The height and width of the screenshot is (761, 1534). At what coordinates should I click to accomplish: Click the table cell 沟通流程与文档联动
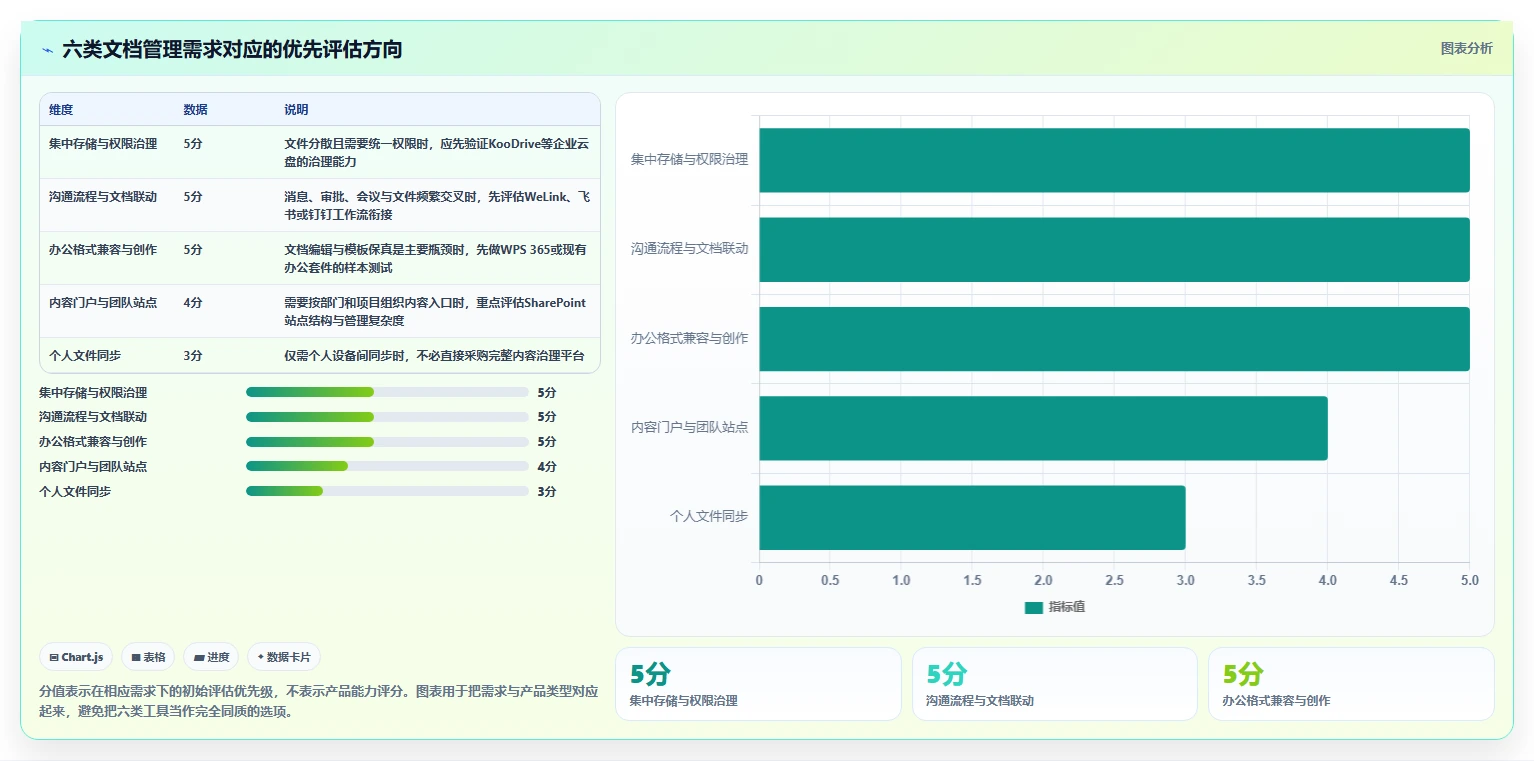(103, 197)
